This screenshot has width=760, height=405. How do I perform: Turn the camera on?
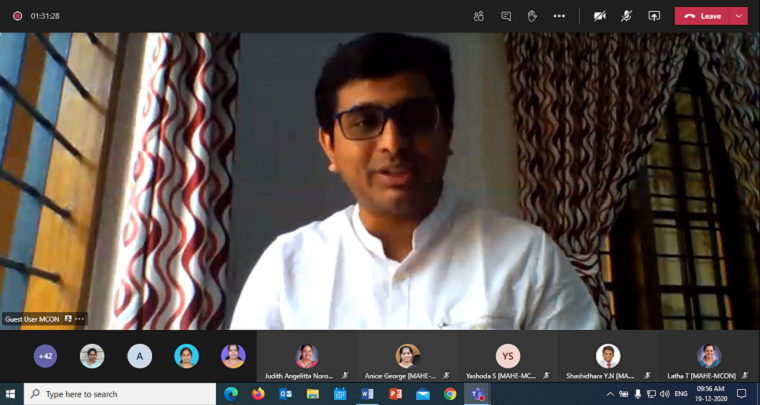click(600, 16)
